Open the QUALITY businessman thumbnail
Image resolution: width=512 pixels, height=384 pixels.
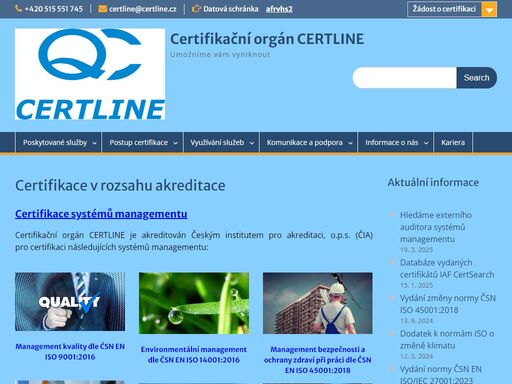click(70, 302)
